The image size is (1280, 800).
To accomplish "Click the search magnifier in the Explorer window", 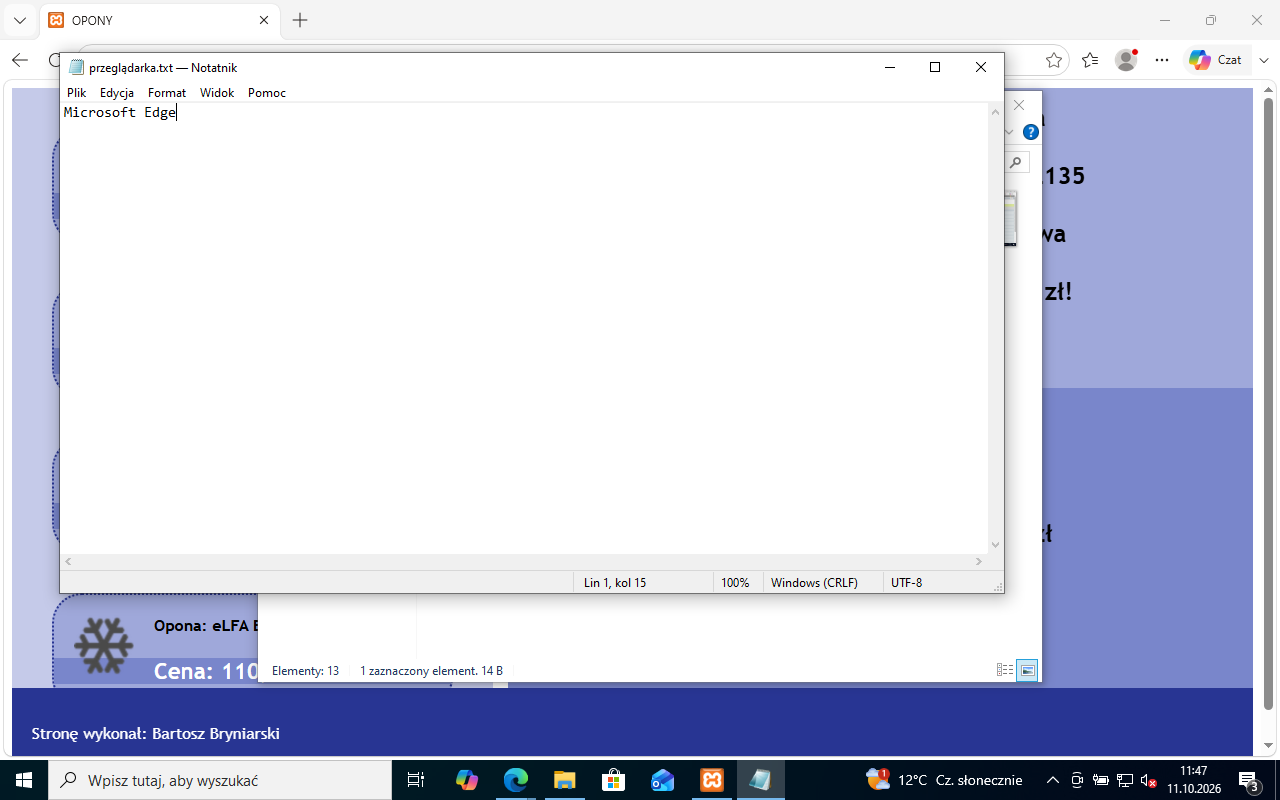I will pos(1016,162).
